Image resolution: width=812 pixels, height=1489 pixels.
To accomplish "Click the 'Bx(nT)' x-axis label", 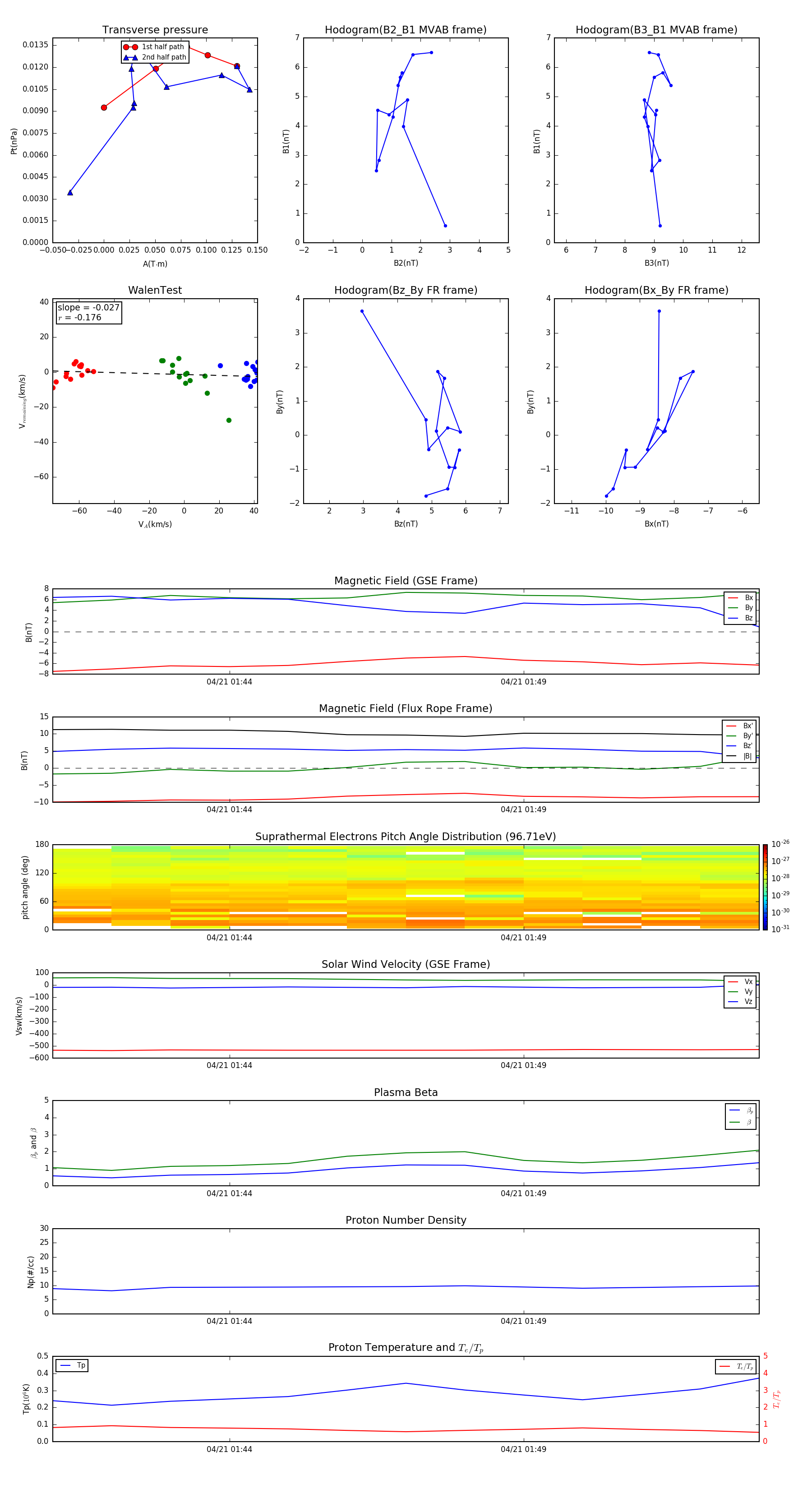I will pos(656,524).
